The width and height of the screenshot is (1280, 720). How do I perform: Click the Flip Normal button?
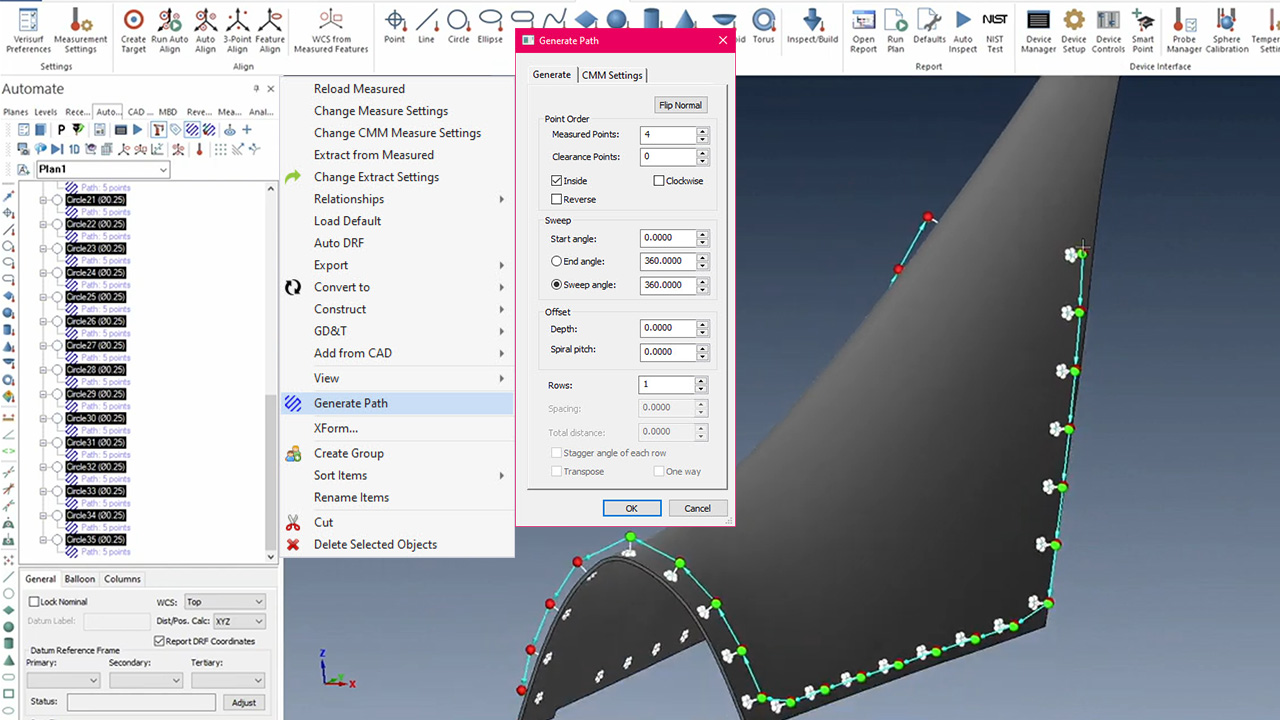[680, 105]
